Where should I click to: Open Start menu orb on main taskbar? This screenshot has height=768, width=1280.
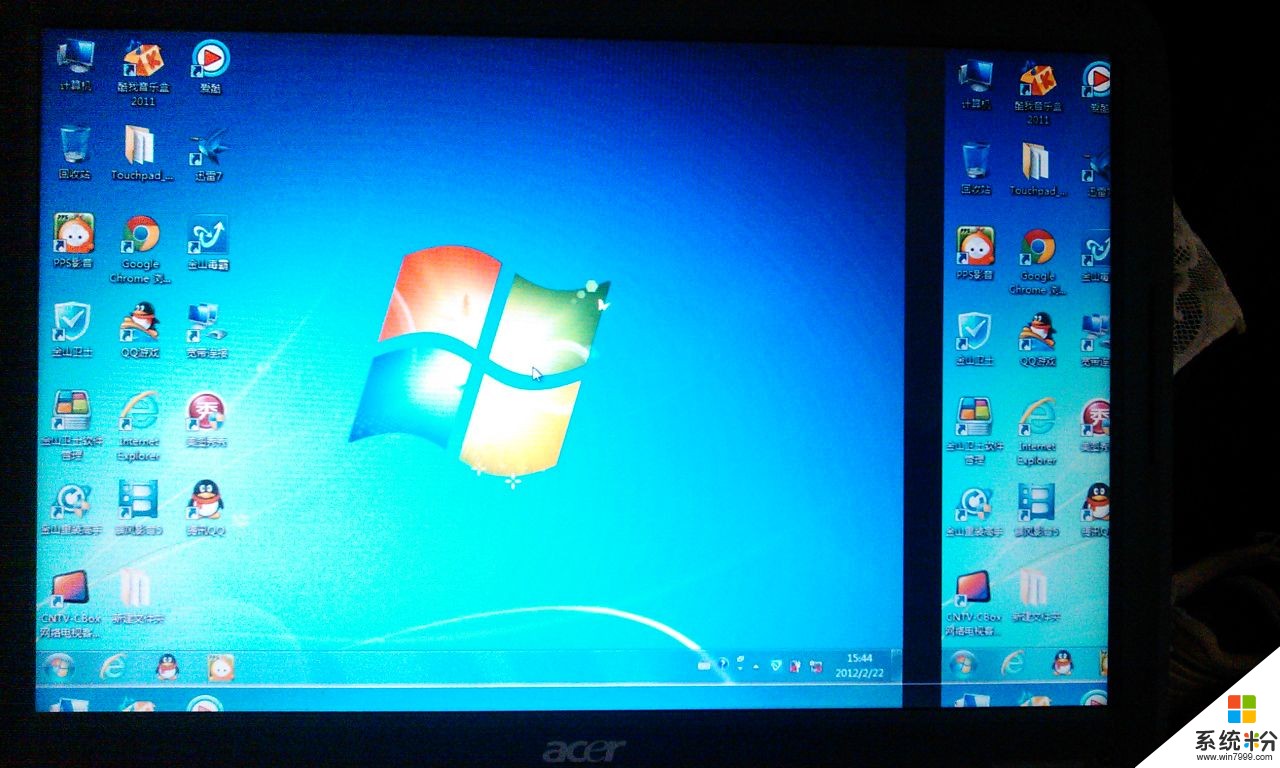[x=58, y=666]
